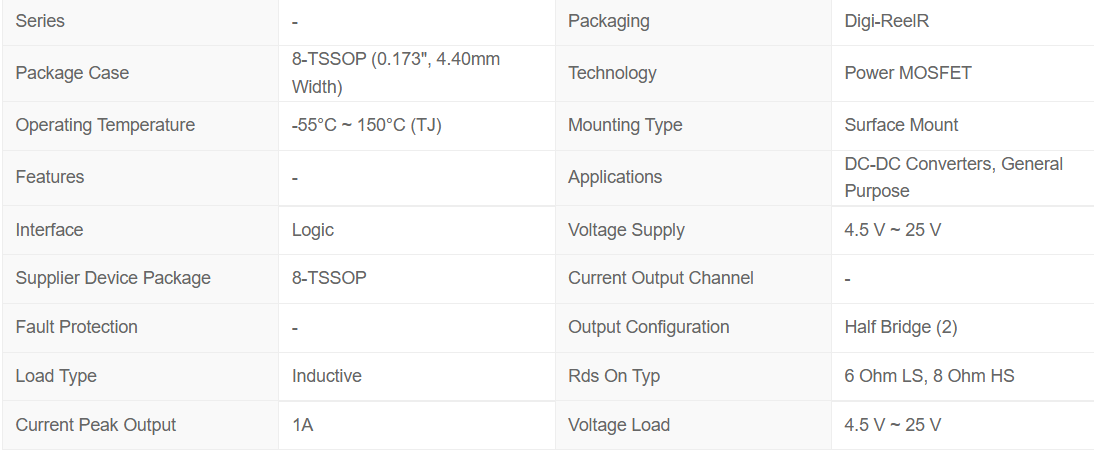Click the Digi-ReelR packaging value

(887, 21)
